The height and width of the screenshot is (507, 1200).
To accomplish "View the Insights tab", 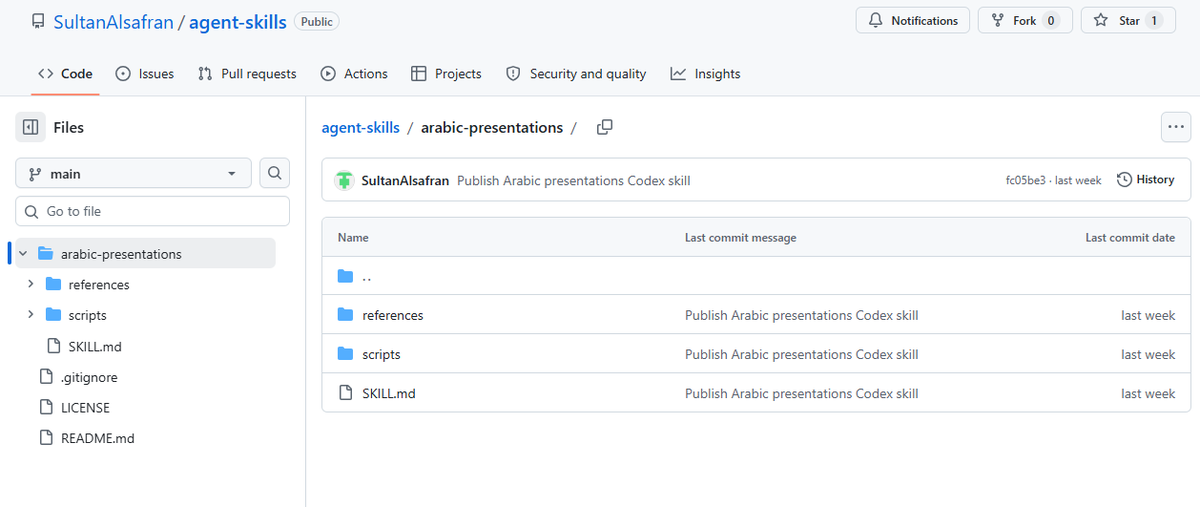I will click(x=705, y=74).
